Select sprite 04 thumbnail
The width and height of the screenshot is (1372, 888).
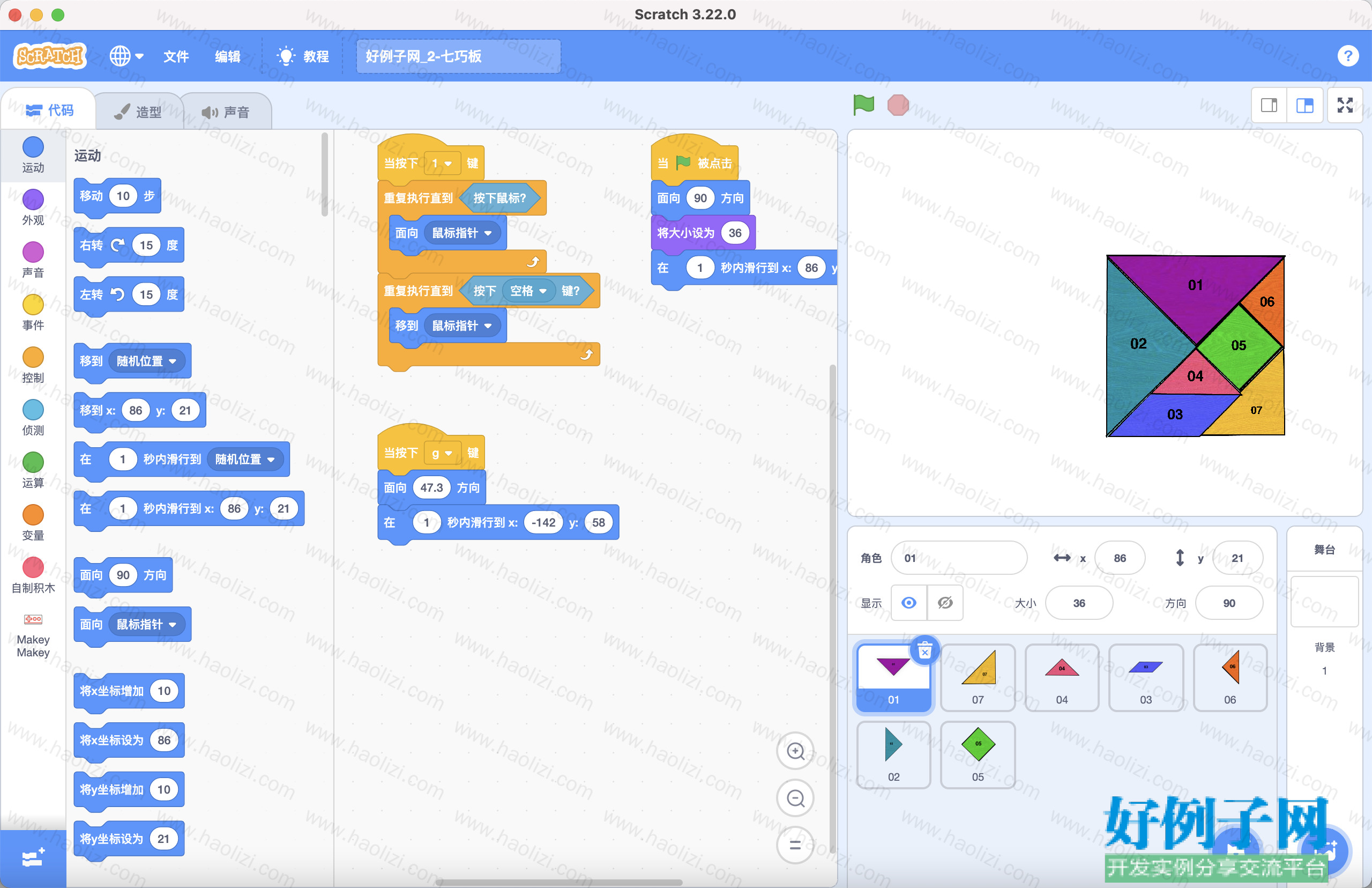point(1062,678)
